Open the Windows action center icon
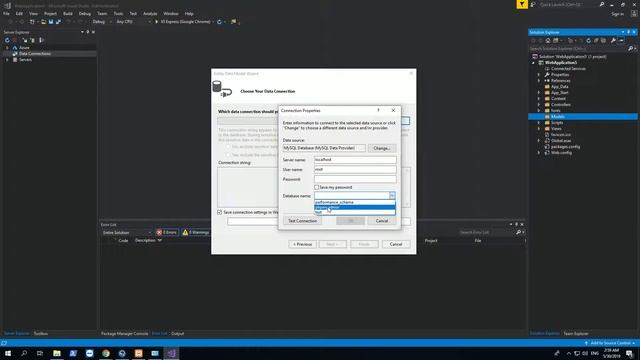Viewport: 640px width, 360px height. tap(629, 353)
